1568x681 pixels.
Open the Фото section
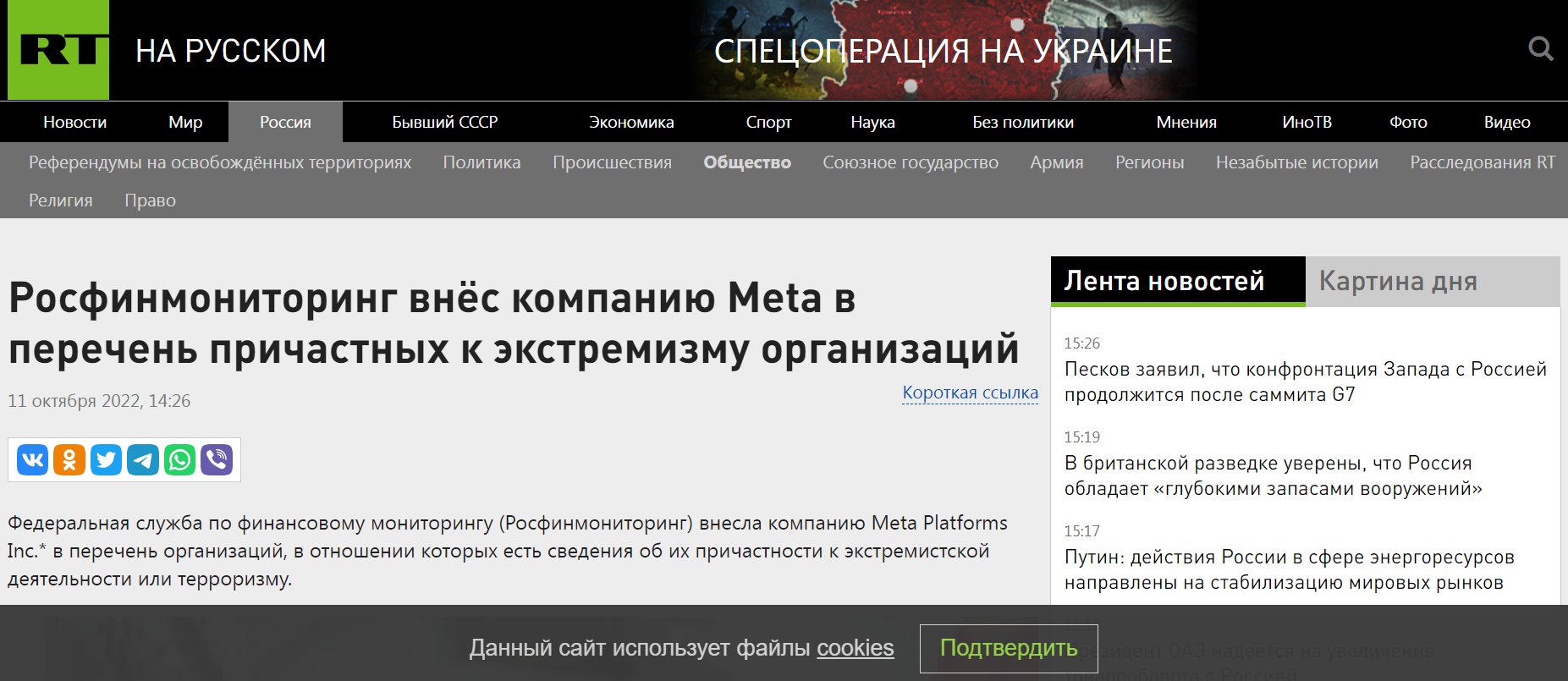1408,122
